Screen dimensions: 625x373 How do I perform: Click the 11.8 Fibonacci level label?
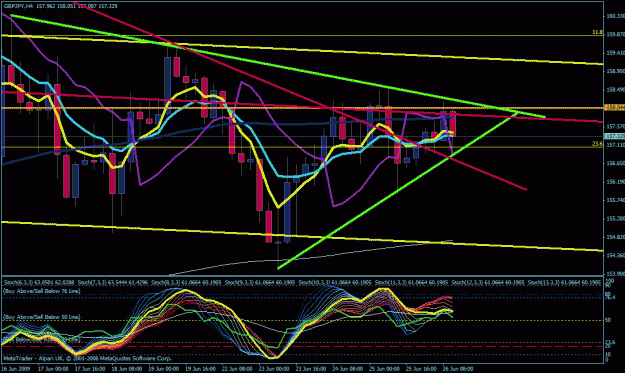[x=597, y=32]
